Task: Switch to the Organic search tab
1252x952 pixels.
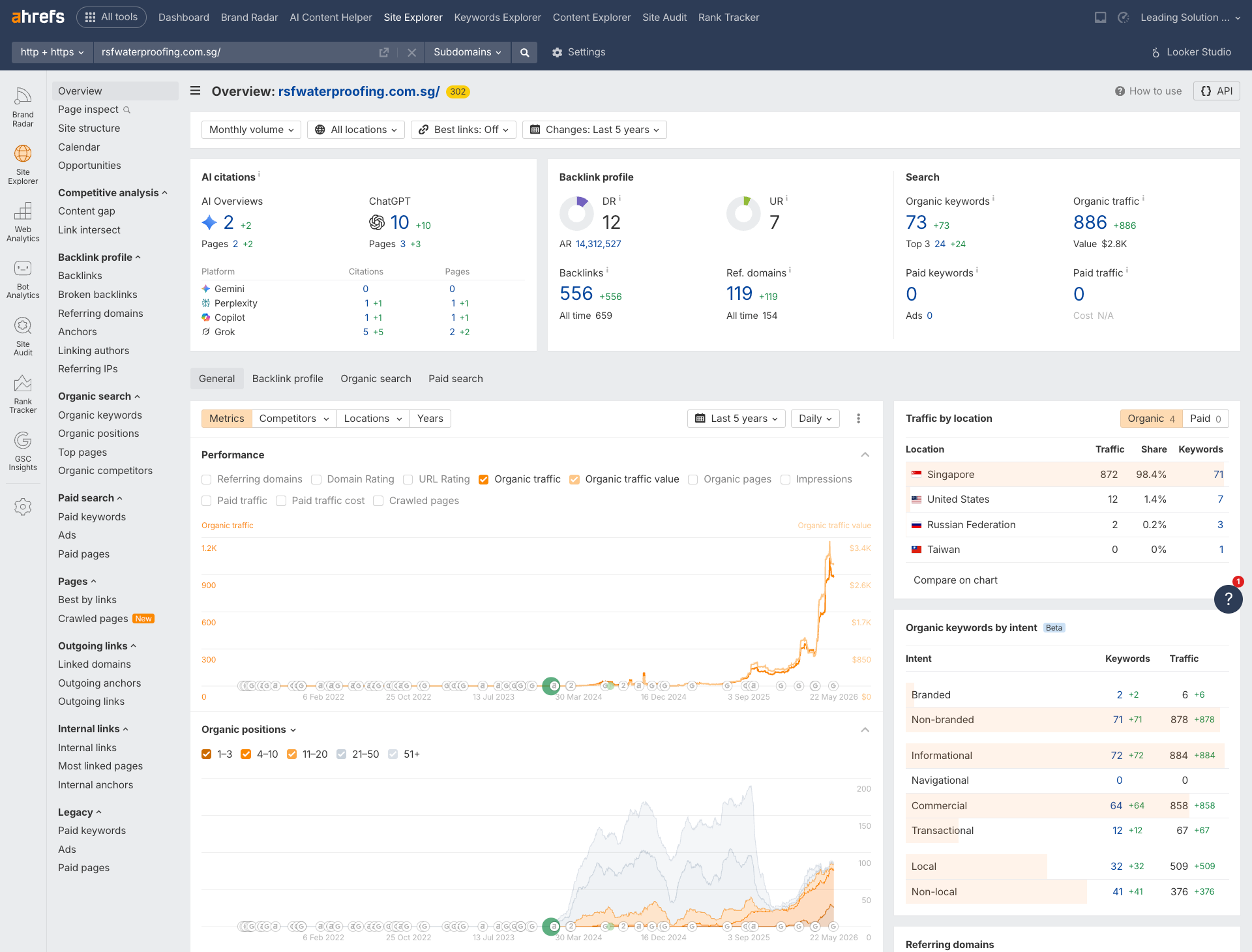Action: click(376, 379)
